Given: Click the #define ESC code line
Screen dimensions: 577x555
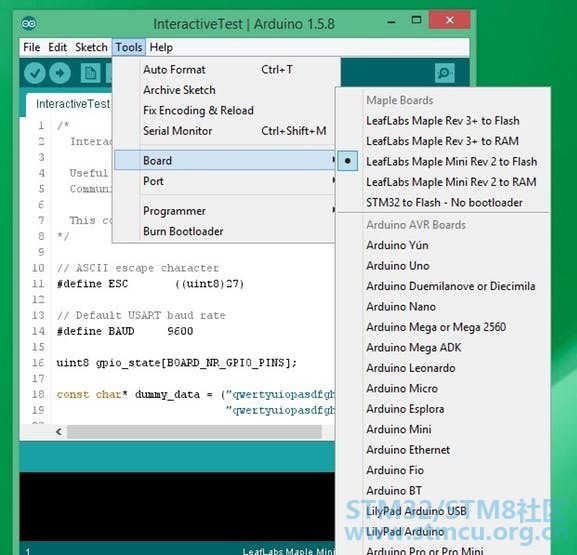Looking at the screenshot, I should (x=151, y=284).
